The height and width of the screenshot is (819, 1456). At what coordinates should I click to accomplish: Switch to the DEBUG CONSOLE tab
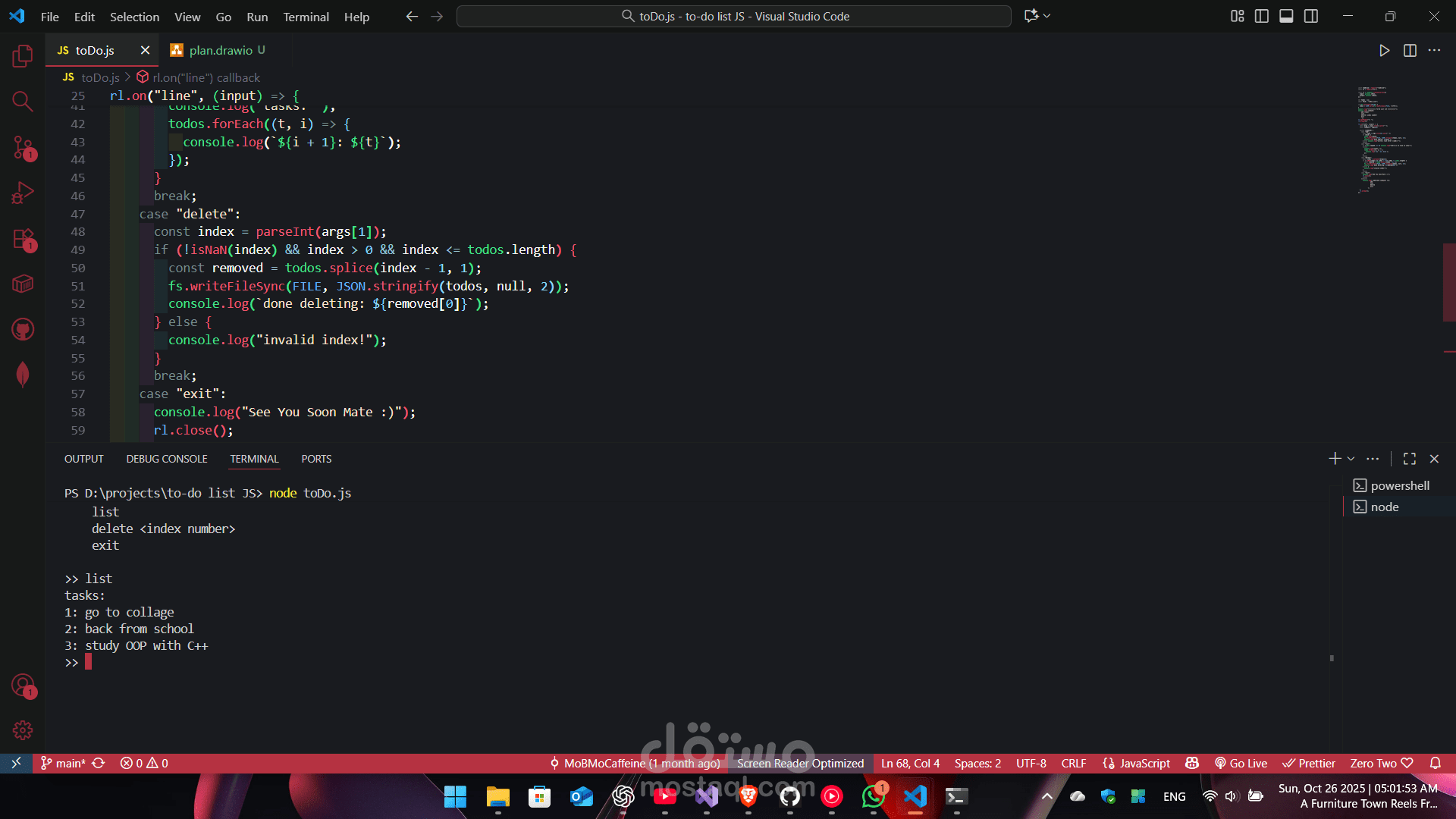[167, 459]
